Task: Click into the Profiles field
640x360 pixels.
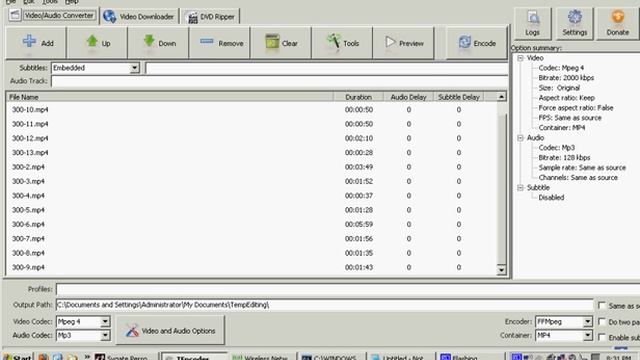Action: click(x=348, y=289)
